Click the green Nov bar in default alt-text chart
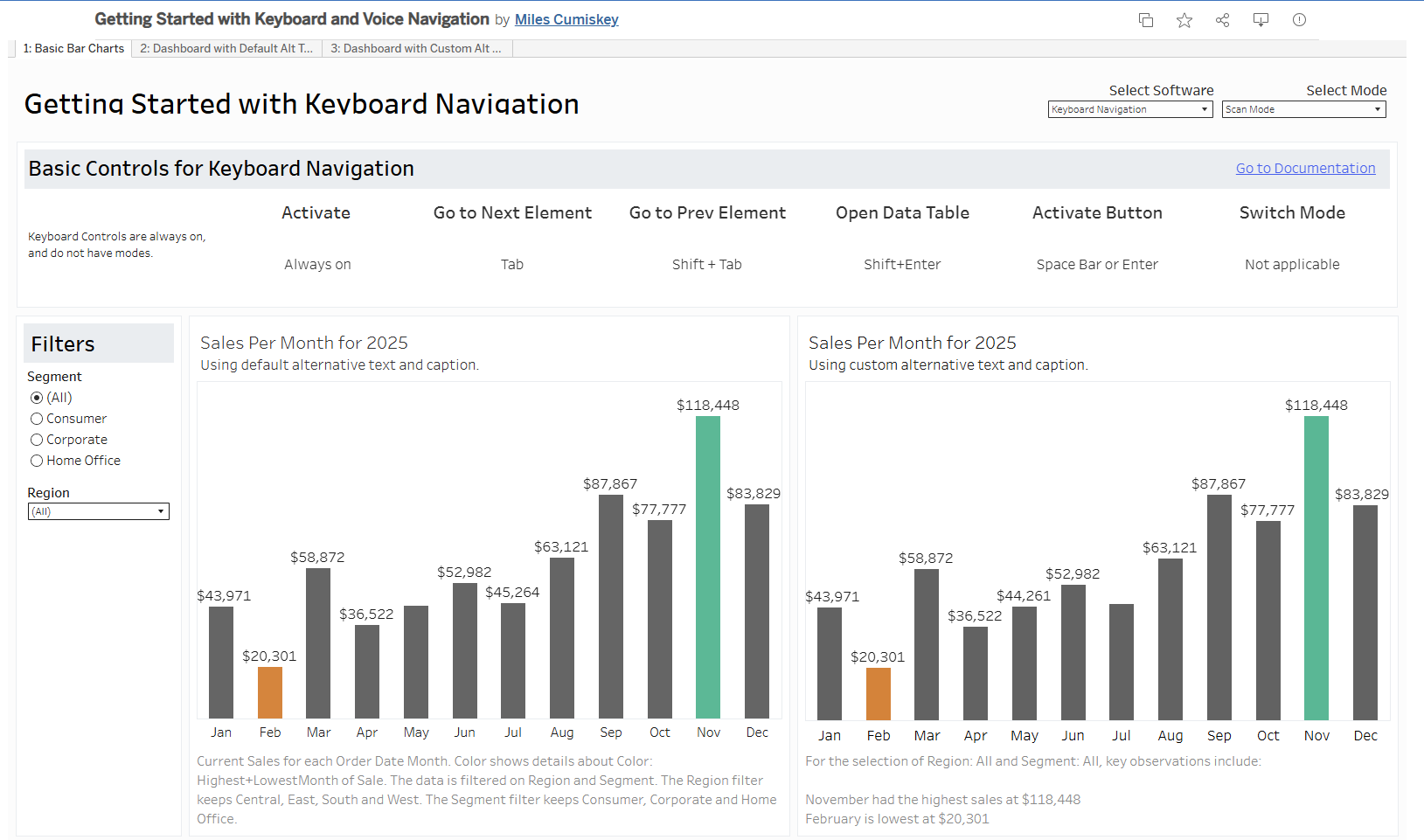The width and height of the screenshot is (1424, 840). click(708, 568)
